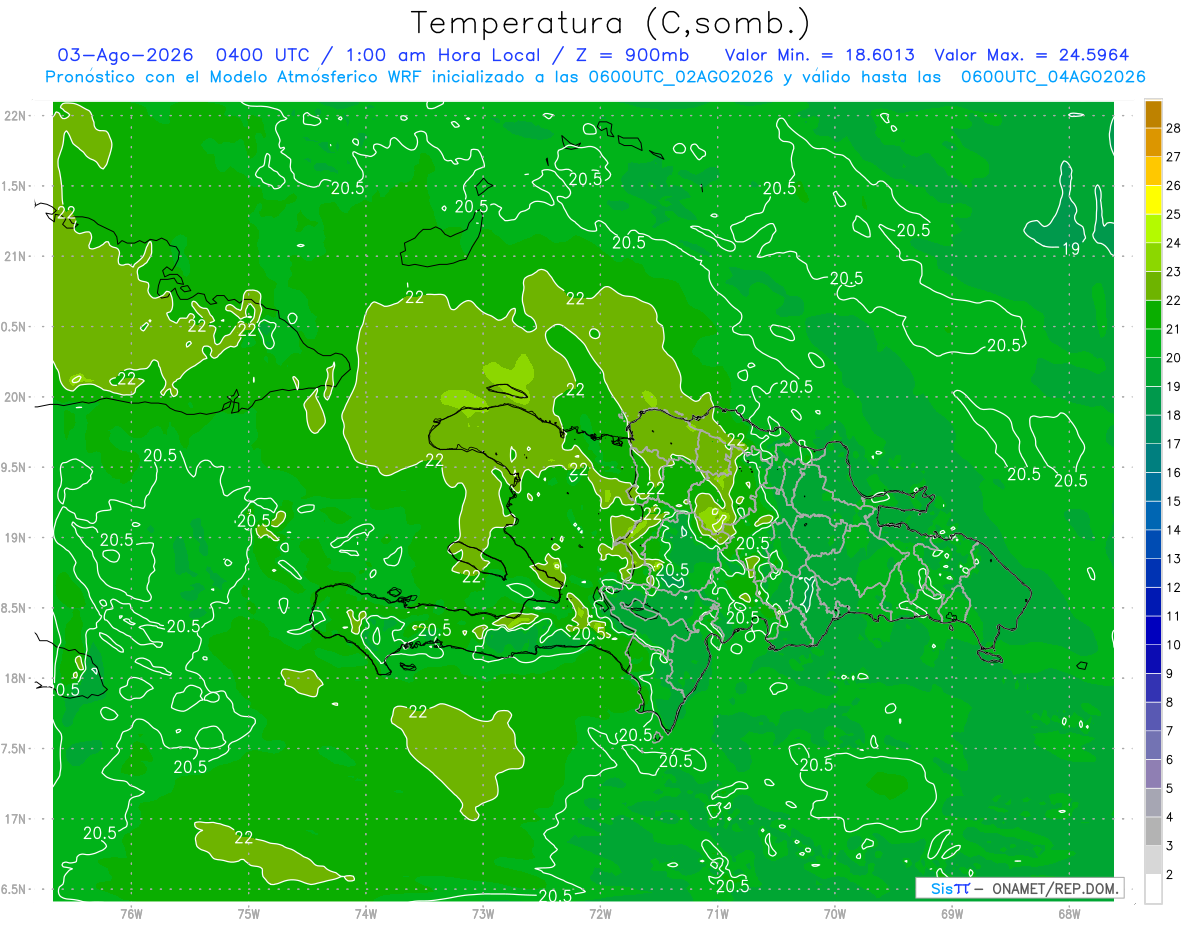Click longitude axis label "68W"
The height and width of the screenshot is (927, 1200).
(1069, 913)
